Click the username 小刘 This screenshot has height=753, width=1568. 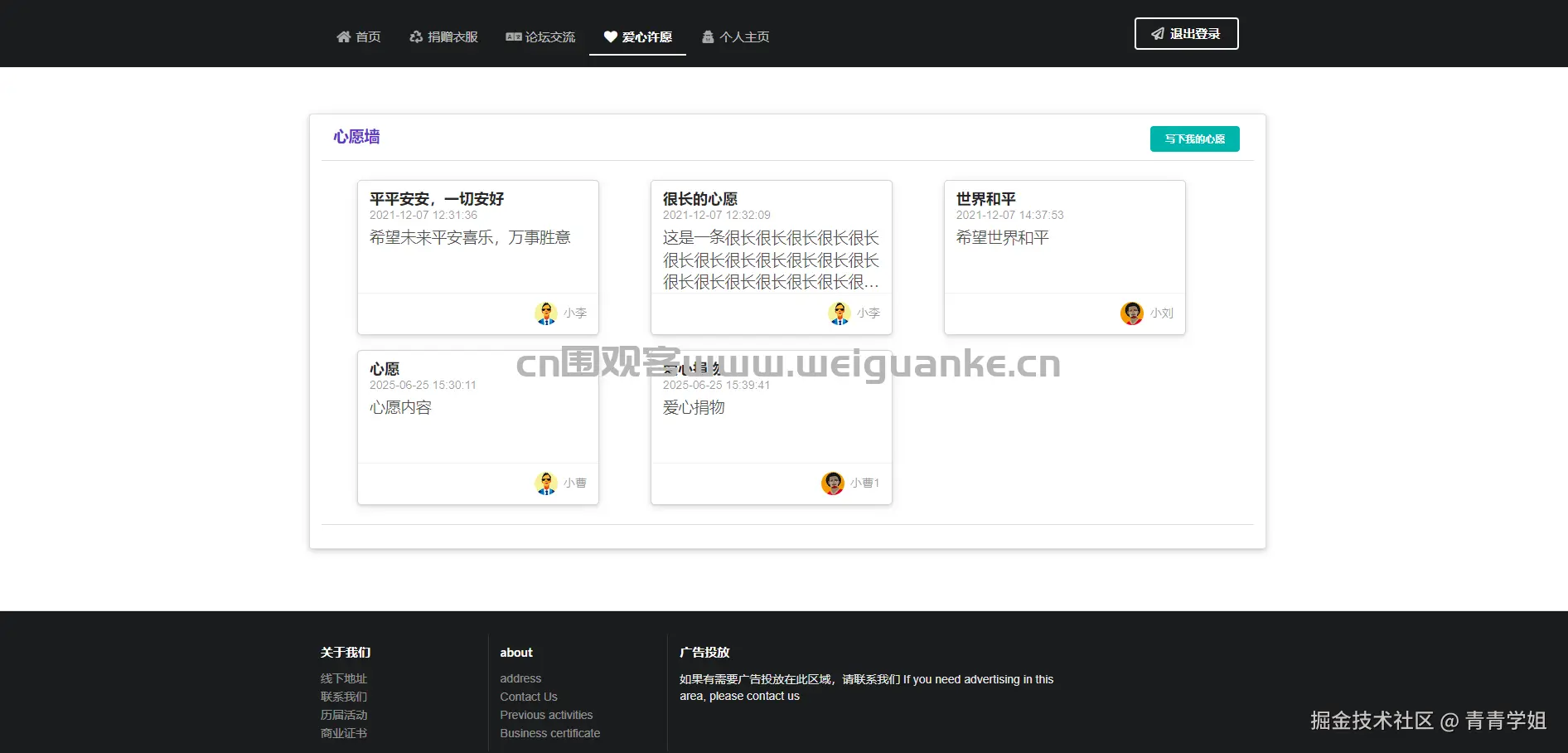tap(1162, 313)
